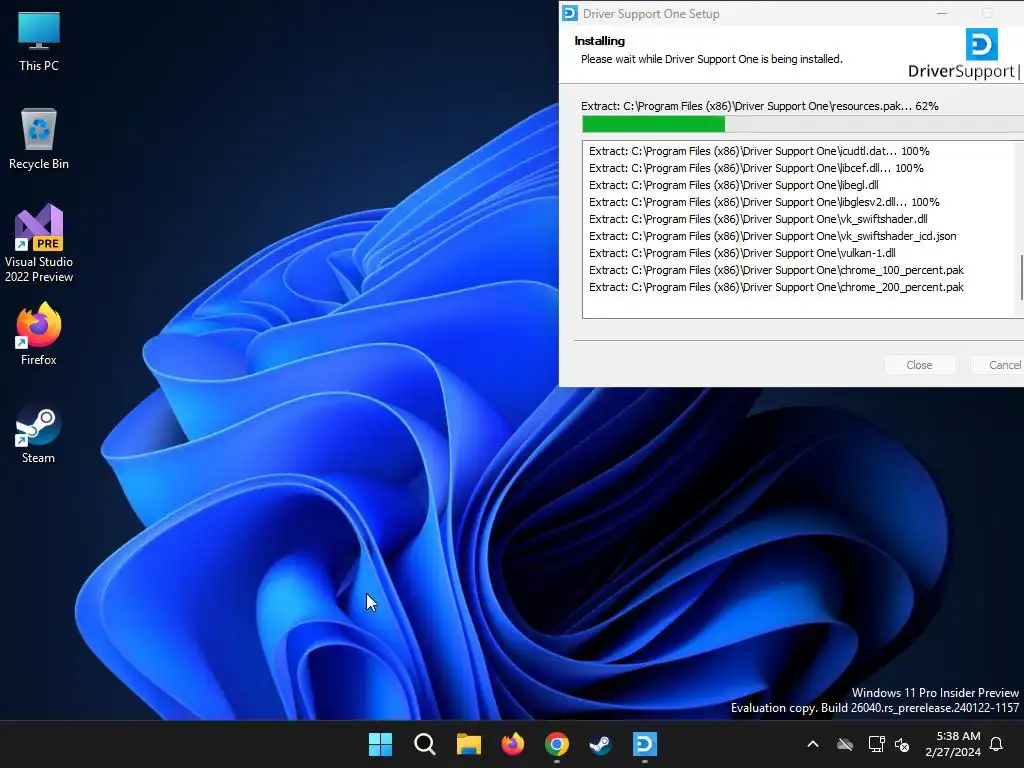Click Cancel in the installer

pyautogui.click(x=997, y=365)
